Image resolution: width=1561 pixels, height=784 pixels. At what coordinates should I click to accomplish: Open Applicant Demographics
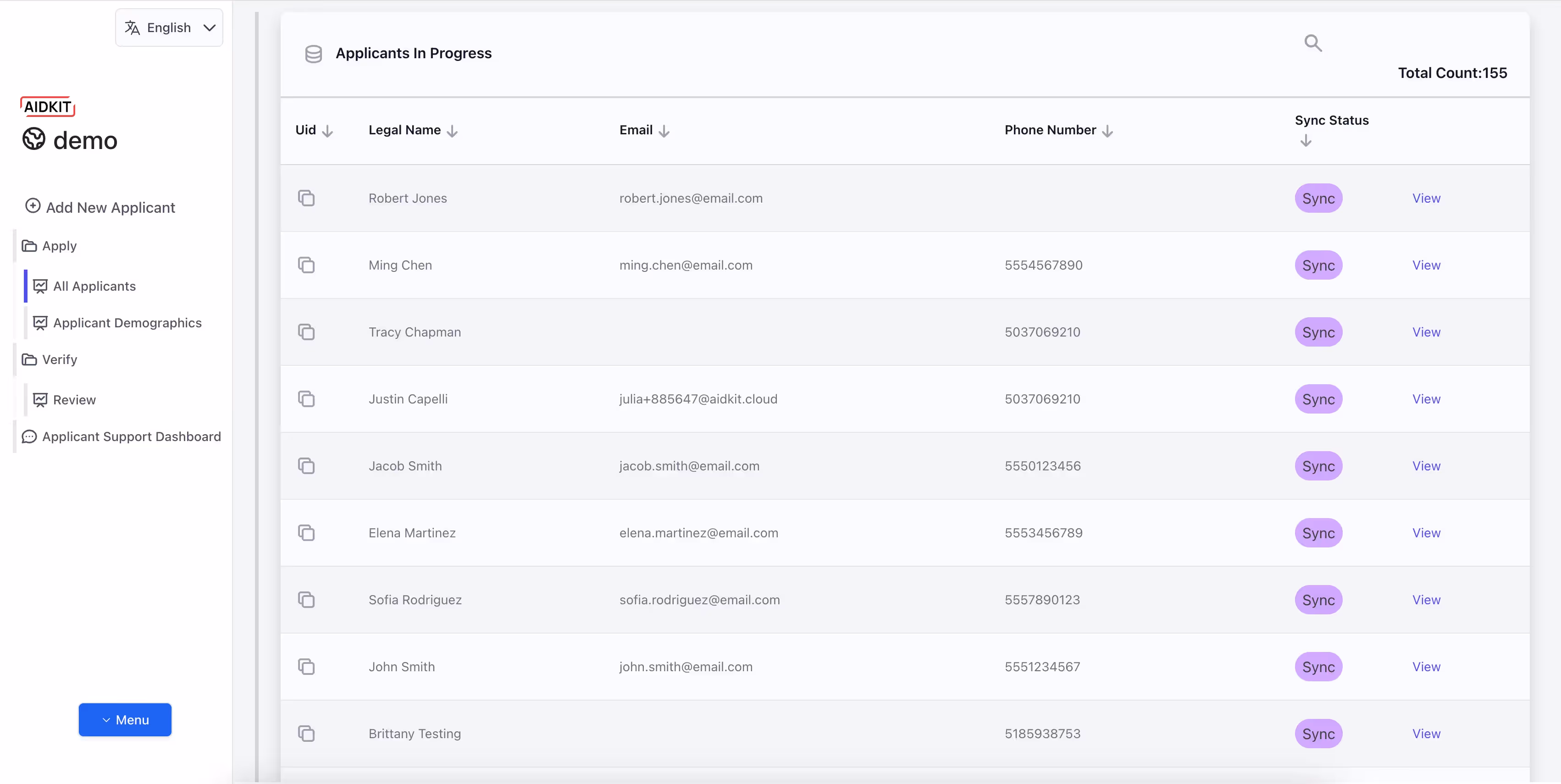tap(117, 323)
